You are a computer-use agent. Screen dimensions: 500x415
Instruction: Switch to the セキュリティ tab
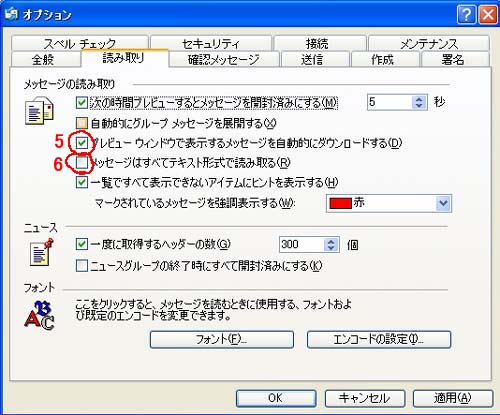coord(210,43)
